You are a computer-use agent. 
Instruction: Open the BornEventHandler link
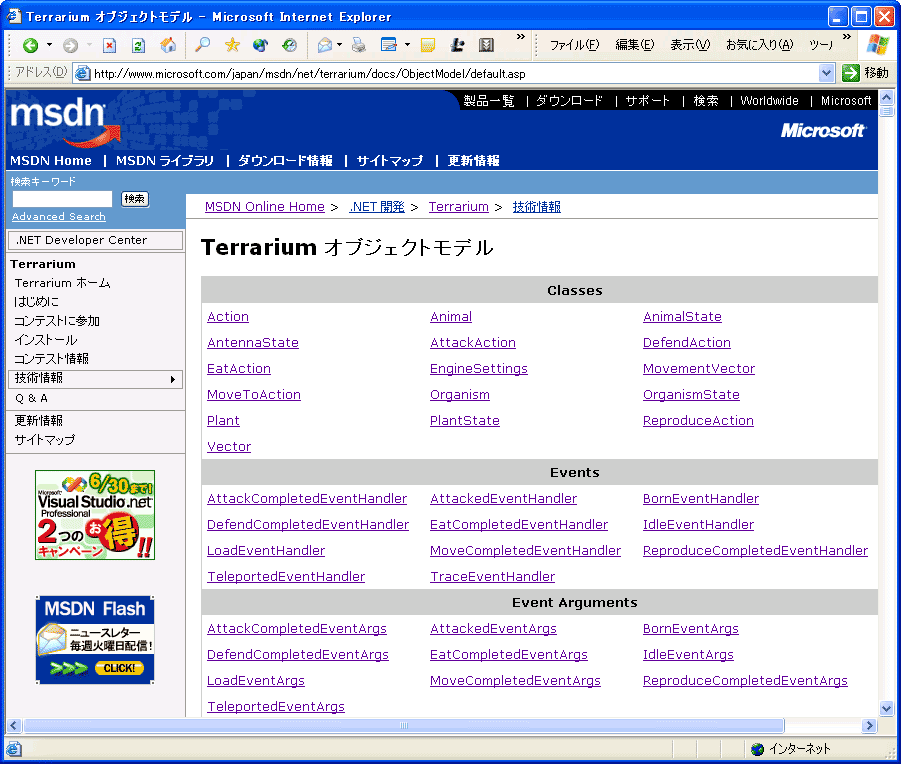[x=700, y=499]
